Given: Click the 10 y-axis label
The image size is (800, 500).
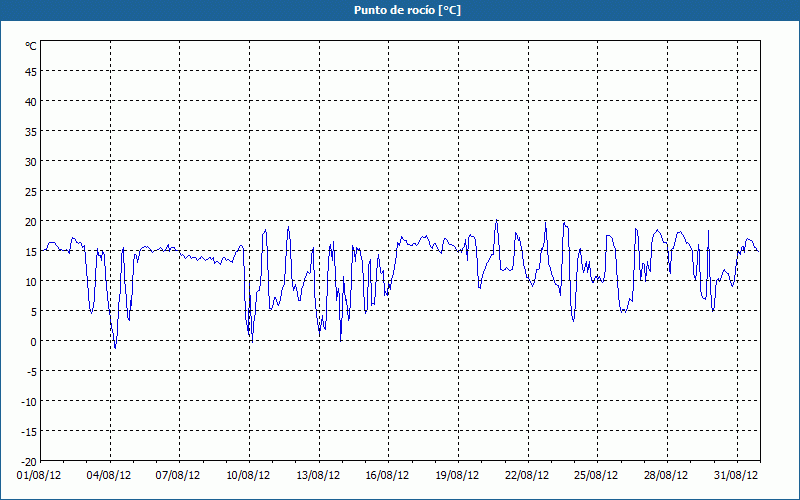Looking at the screenshot, I should pyautogui.click(x=31, y=282).
